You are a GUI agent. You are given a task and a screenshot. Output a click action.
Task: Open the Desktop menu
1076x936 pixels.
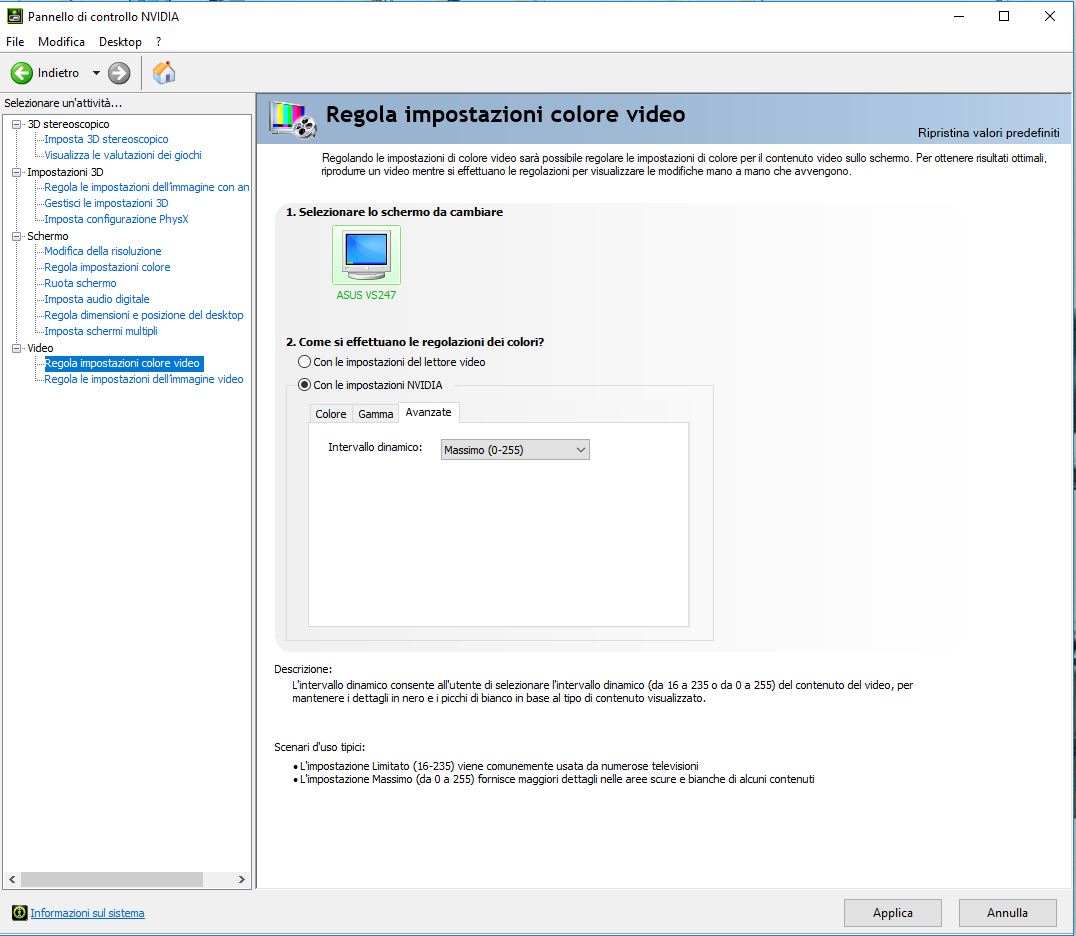tap(120, 42)
